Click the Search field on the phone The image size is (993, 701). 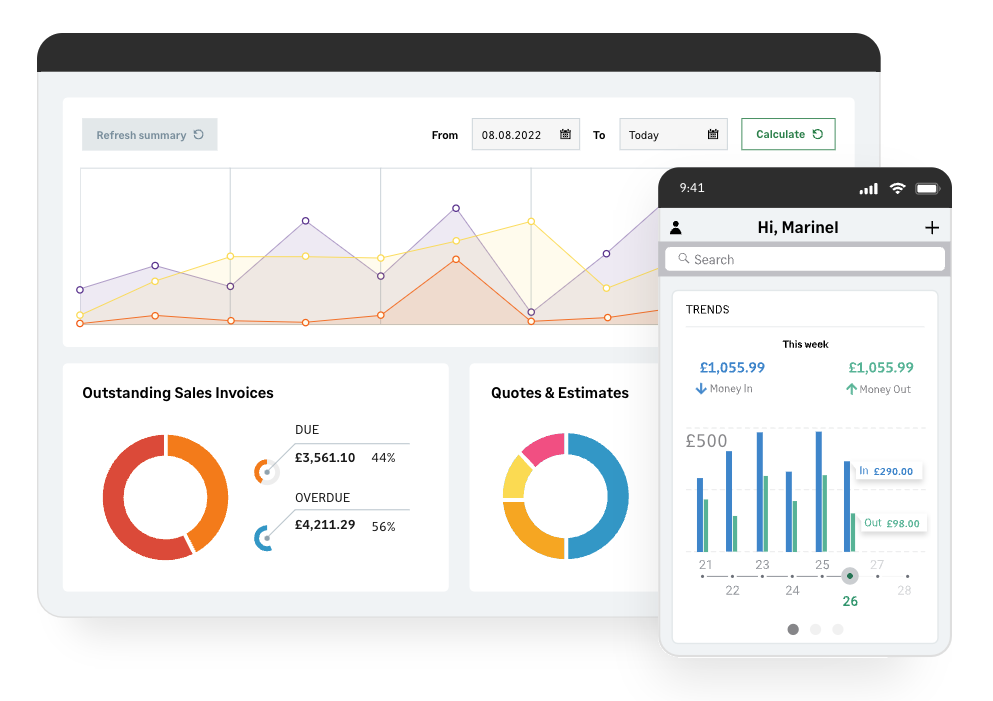tap(805, 259)
